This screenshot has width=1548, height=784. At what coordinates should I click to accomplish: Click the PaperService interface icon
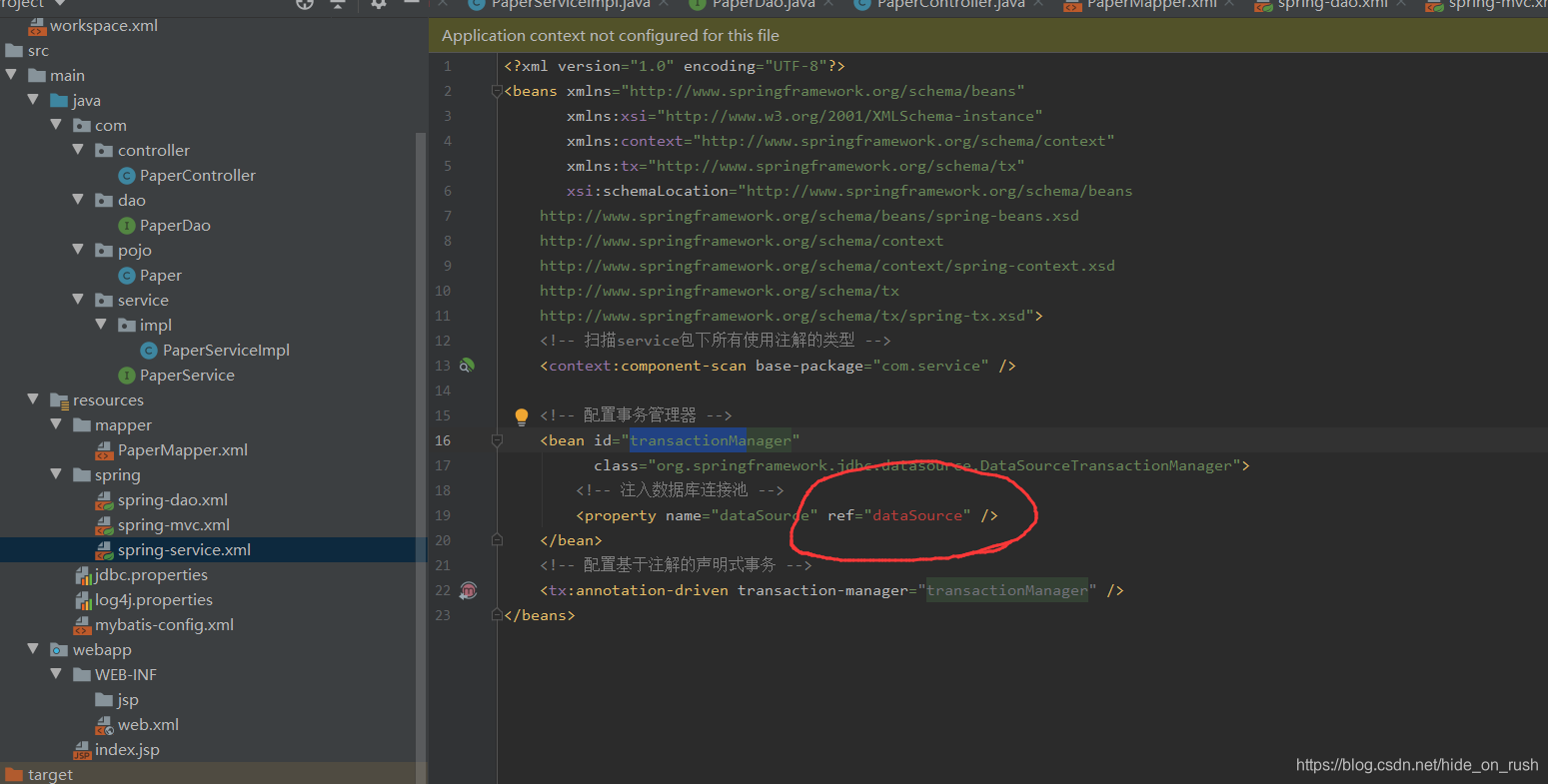tap(127, 376)
